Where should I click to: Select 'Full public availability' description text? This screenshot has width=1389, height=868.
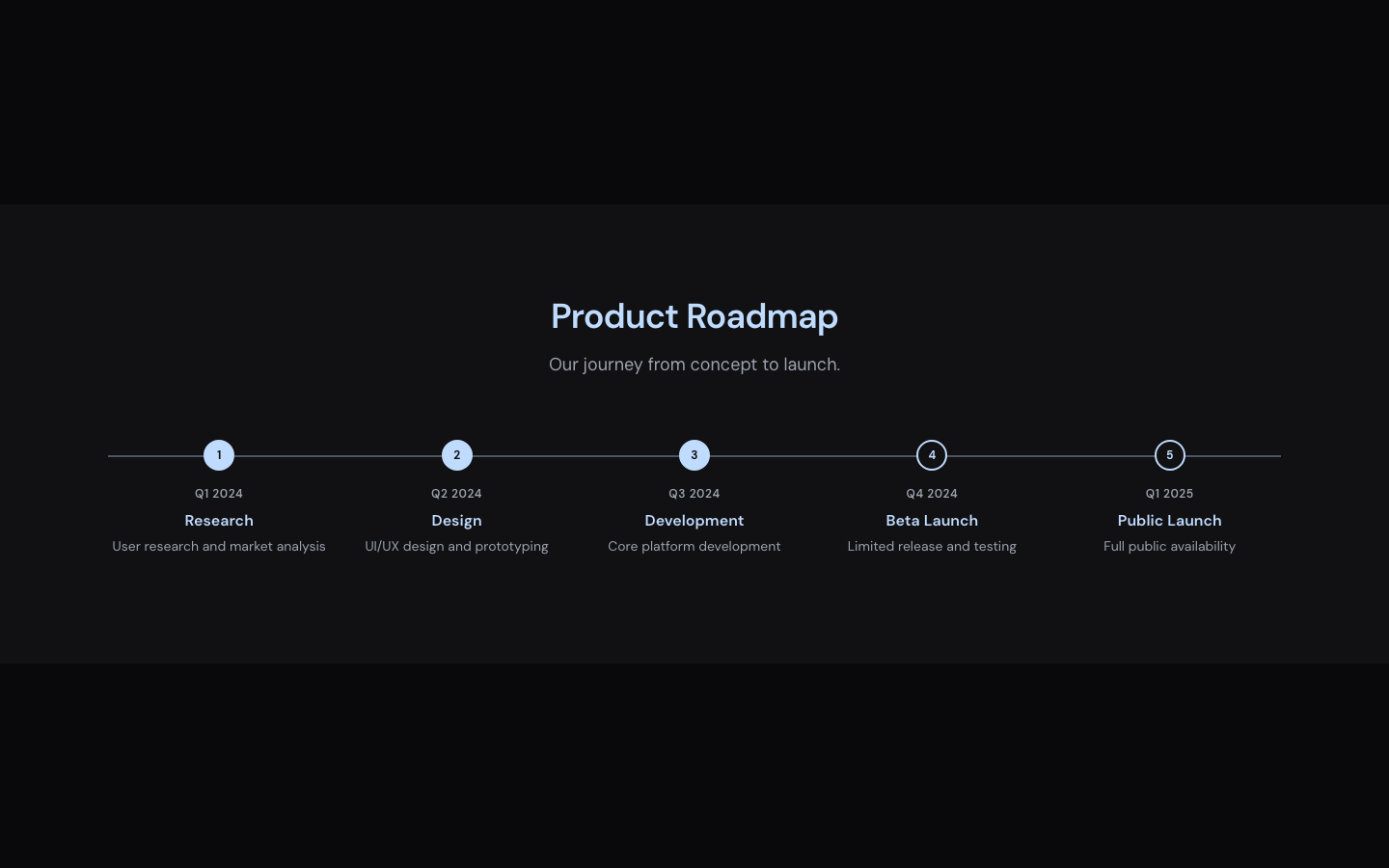1169,547
